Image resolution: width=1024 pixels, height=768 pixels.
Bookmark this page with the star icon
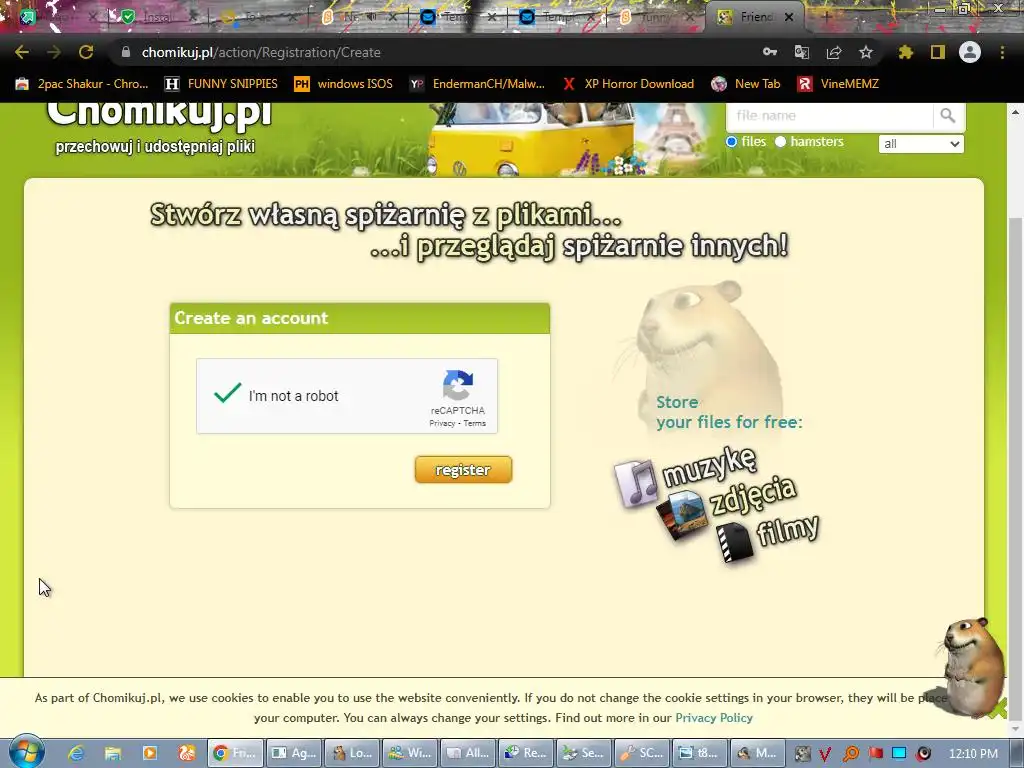coord(866,52)
